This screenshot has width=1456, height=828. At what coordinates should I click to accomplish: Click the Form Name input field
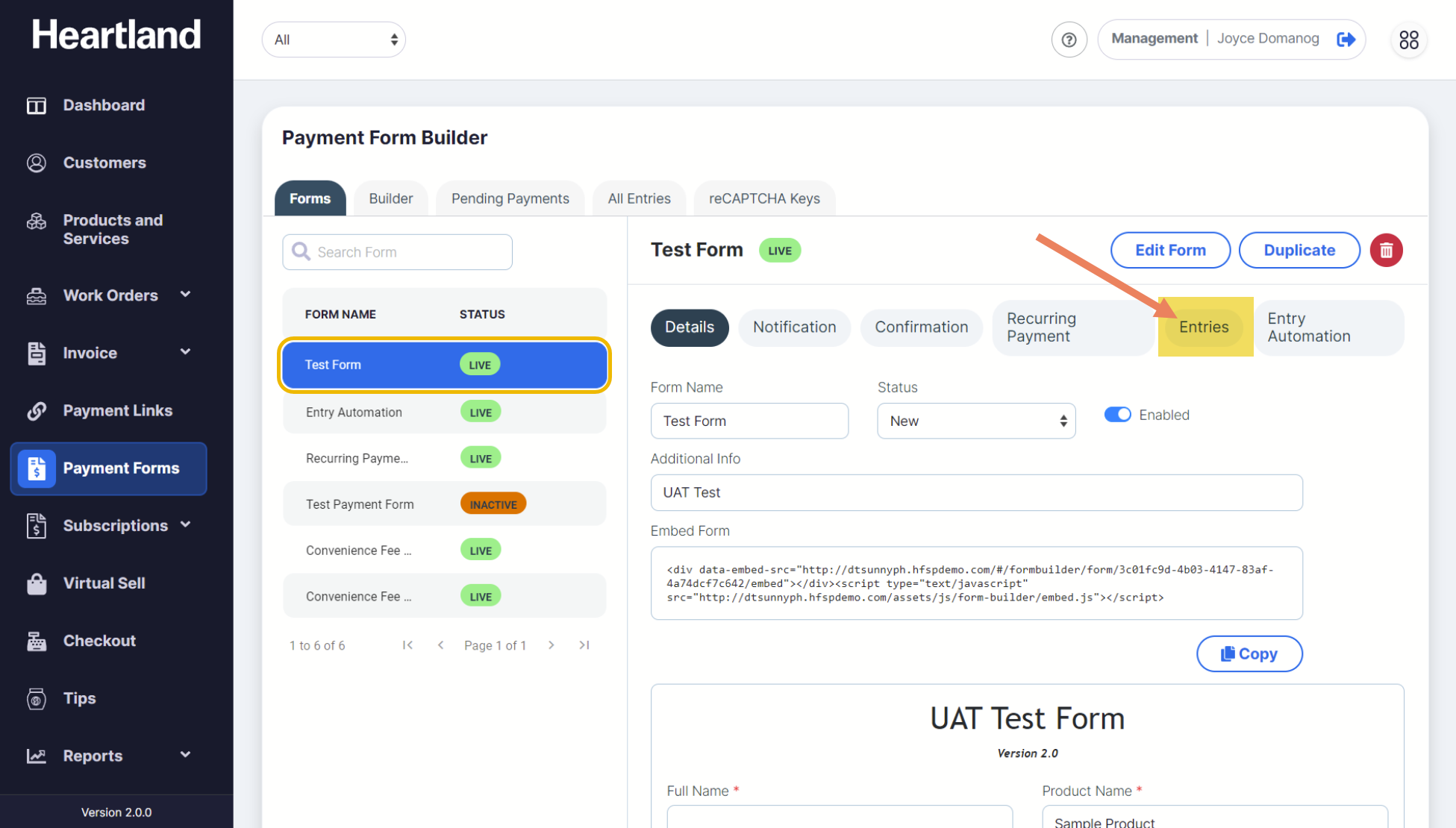coord(749,421)
